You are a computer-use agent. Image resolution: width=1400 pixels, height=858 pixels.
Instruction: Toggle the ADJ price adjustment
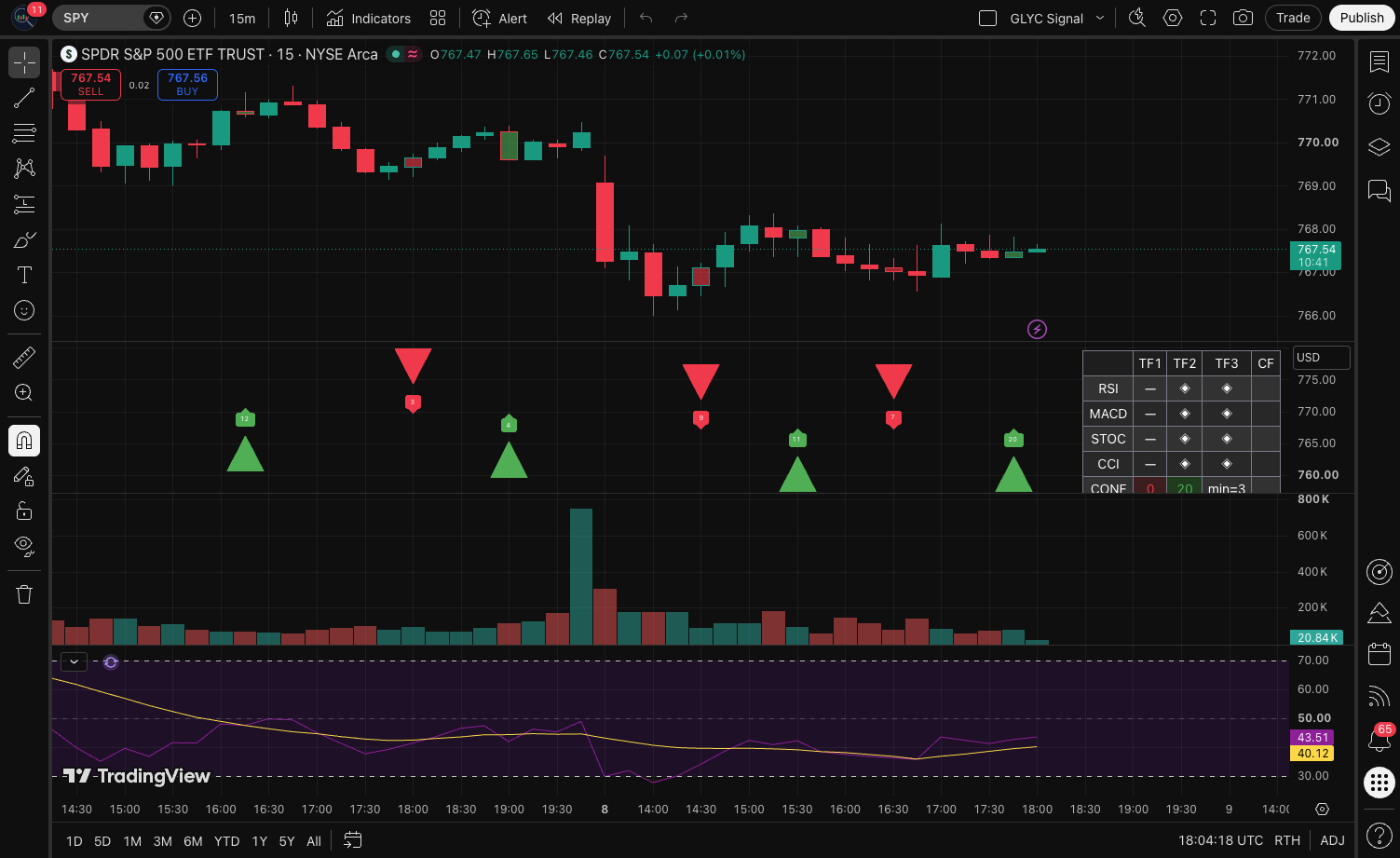click(x=1332, y=840)
